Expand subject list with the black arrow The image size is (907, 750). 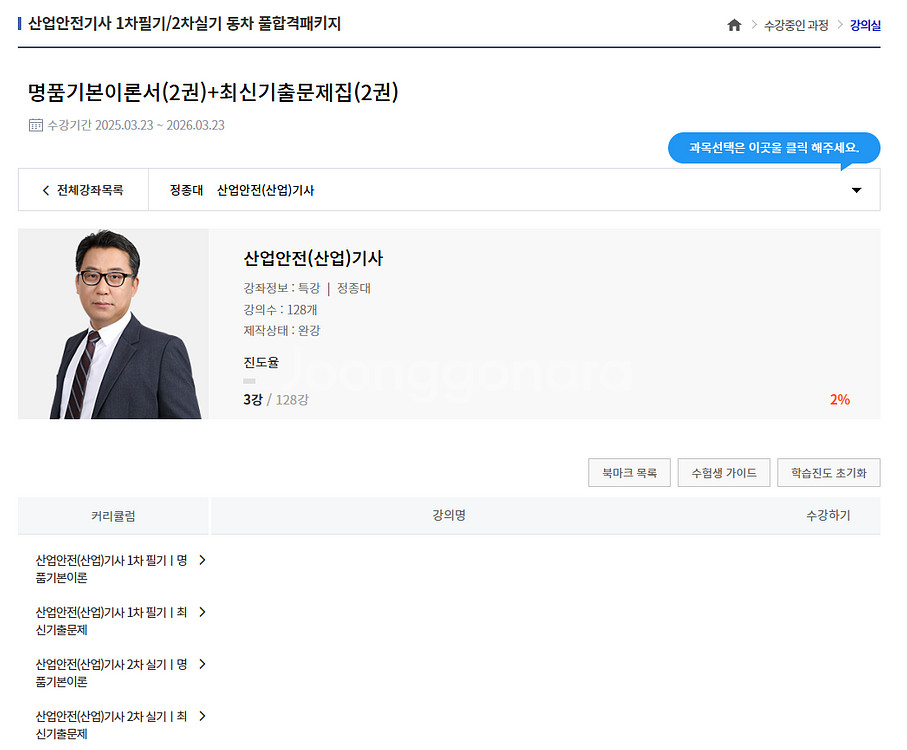point(857,190)
